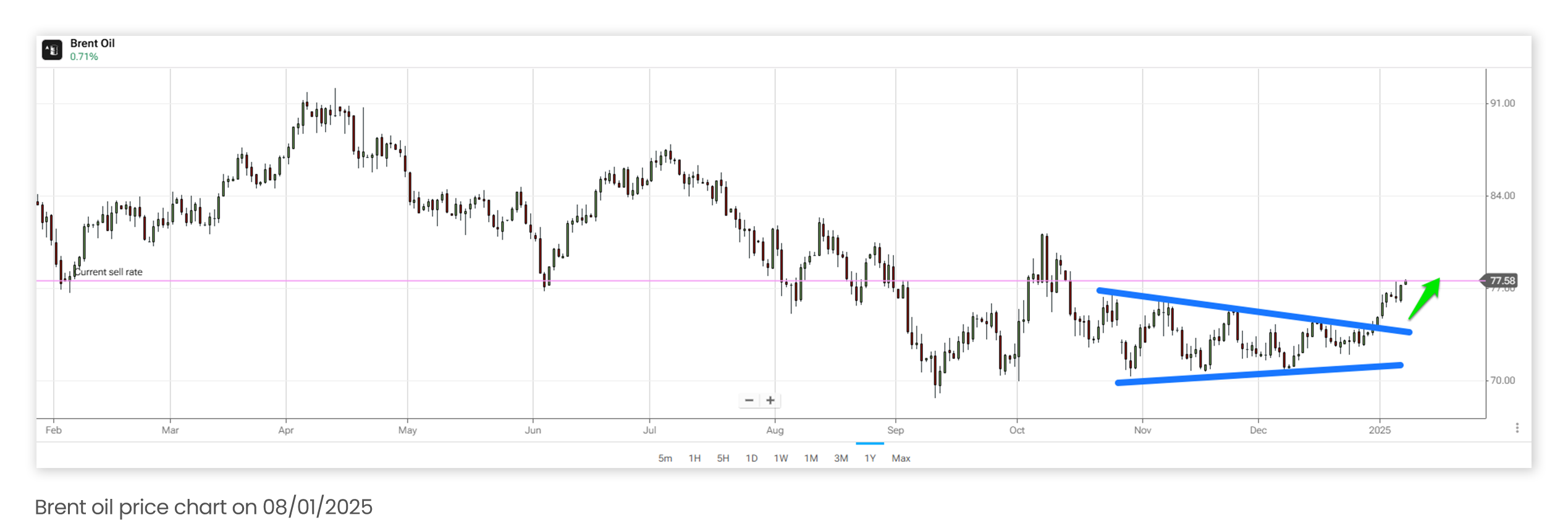Click the Brent Oil title text
The height and width of the screenshot is (531, 1568).
click(92, 43)
